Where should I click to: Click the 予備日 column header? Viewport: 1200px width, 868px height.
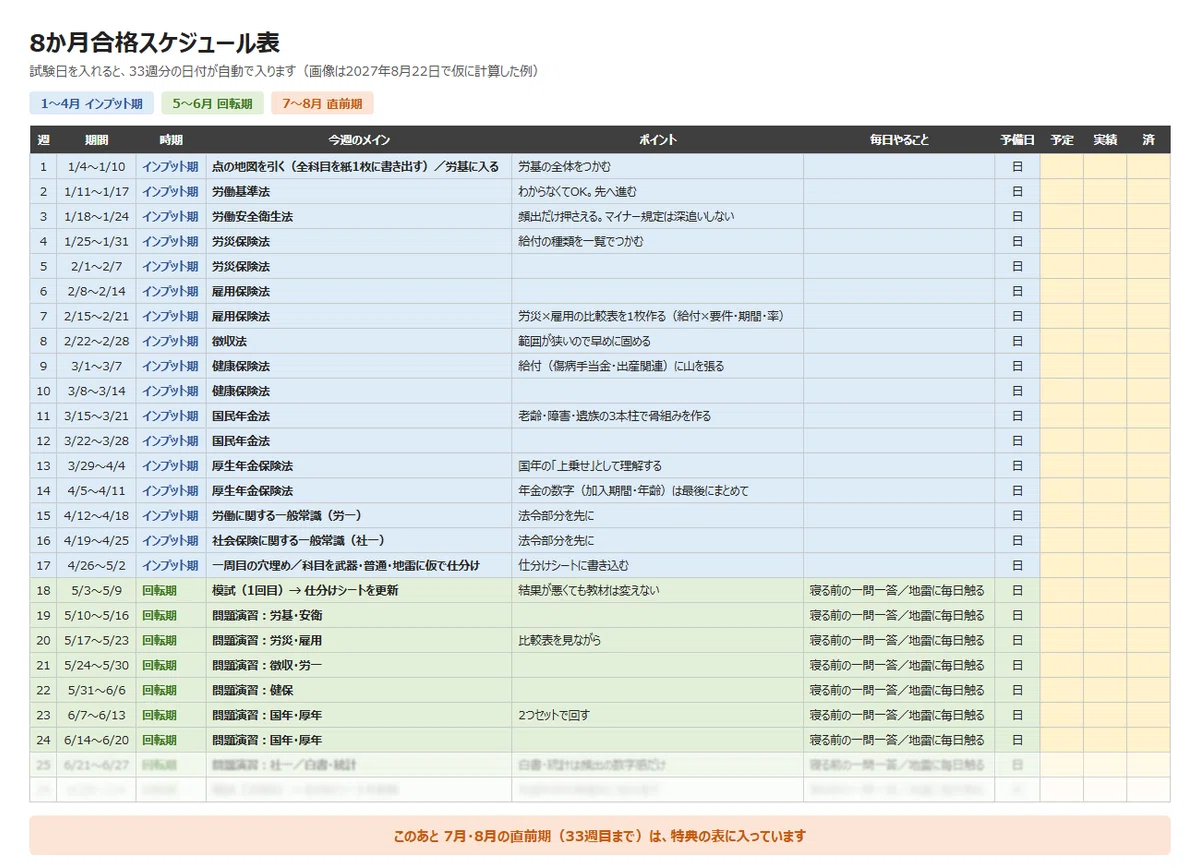pos(1017,140)
